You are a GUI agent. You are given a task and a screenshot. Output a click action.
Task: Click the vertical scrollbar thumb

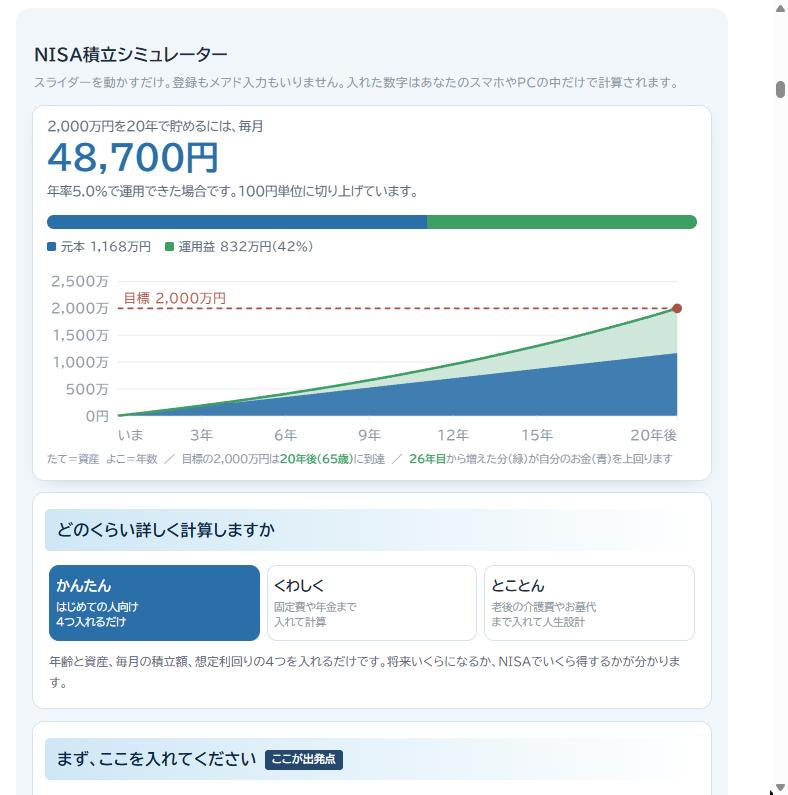tap(780, 89)
